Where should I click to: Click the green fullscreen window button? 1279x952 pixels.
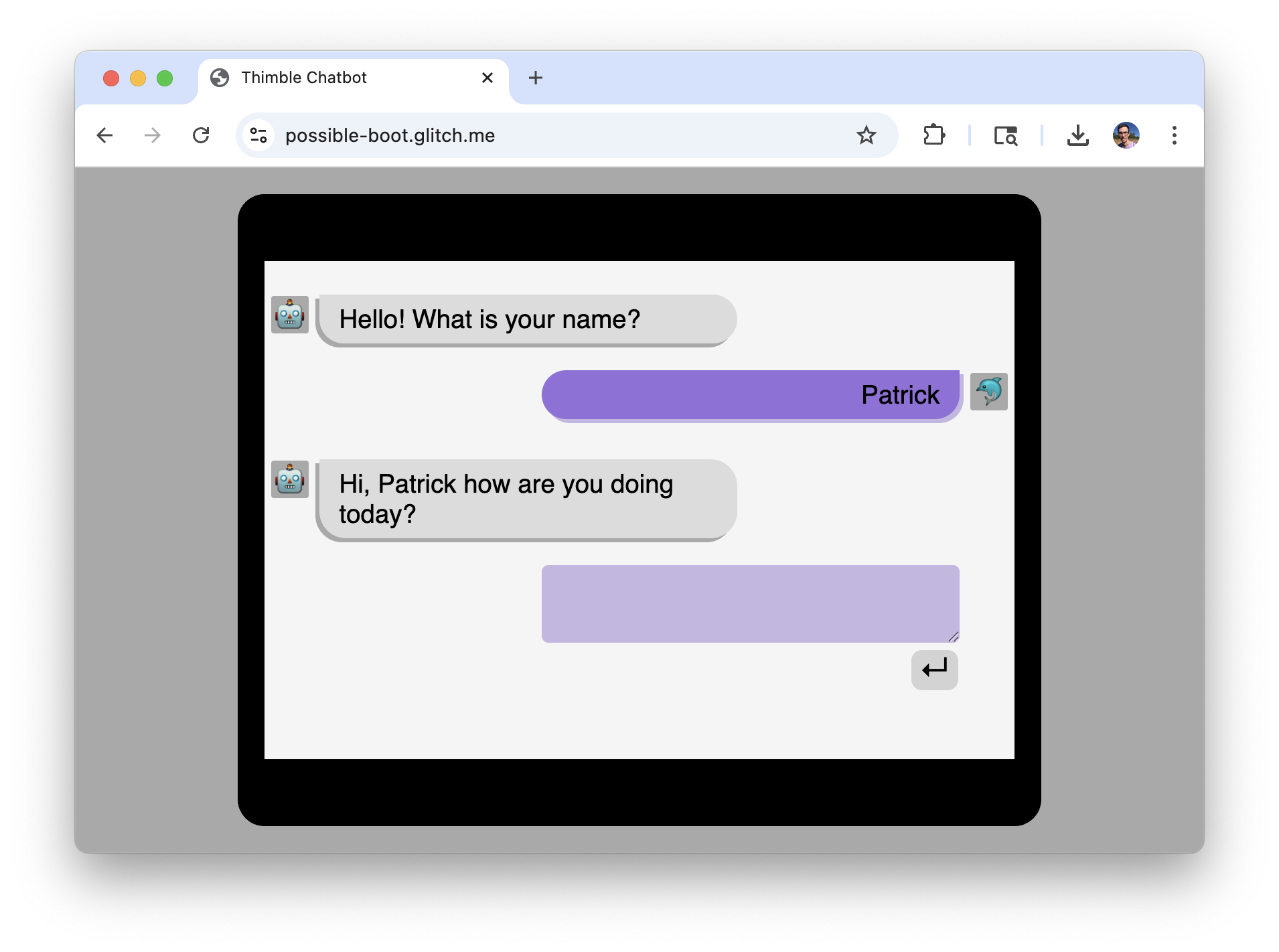(x=165, y=78)
